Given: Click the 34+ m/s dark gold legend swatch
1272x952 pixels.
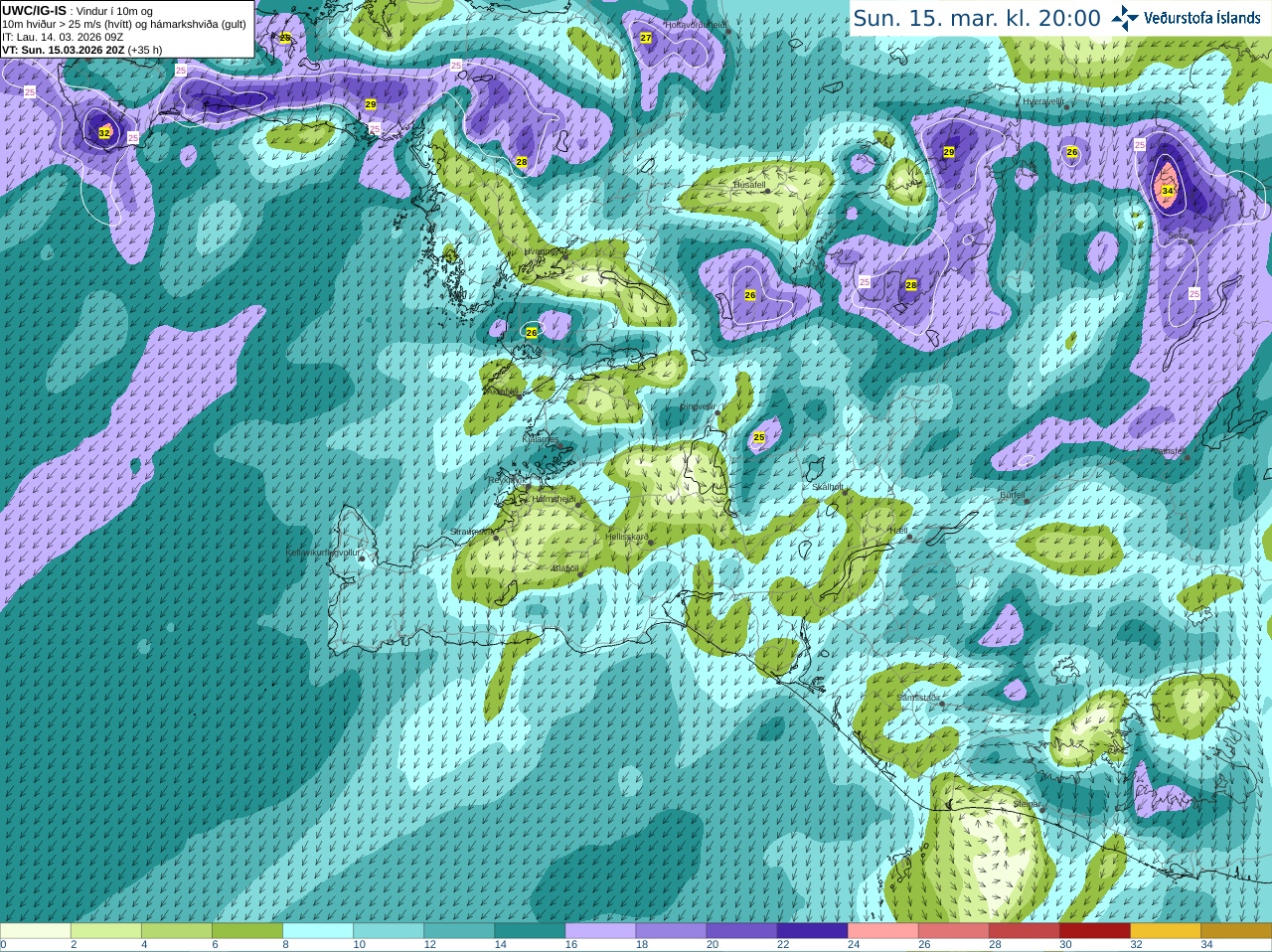Looking at the screenshot, I should click(1236, 931).
